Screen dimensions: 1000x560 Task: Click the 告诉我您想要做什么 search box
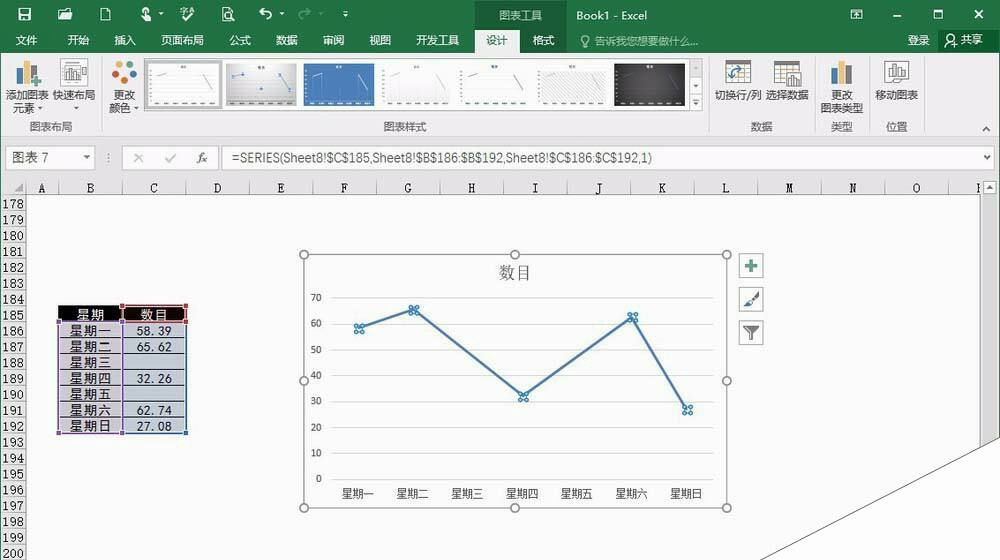(640, 41)
